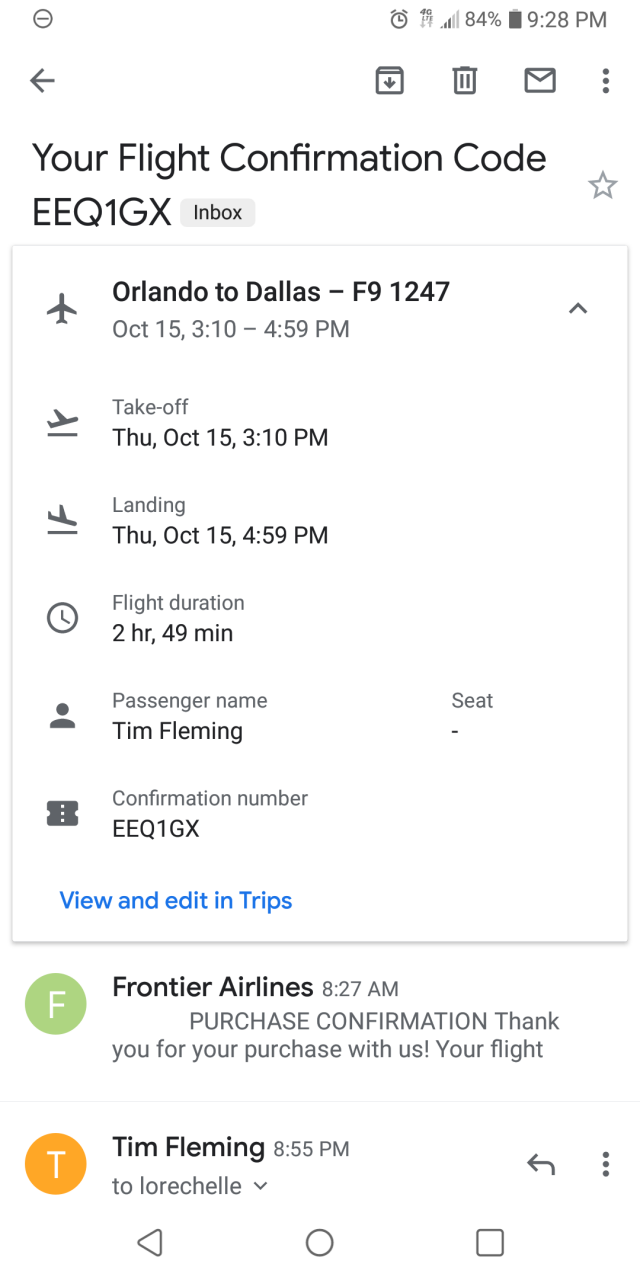The height and width of the screenshot is (1280, 640).
Task: Star this flight confirmation email
Action: pos(602,185)
